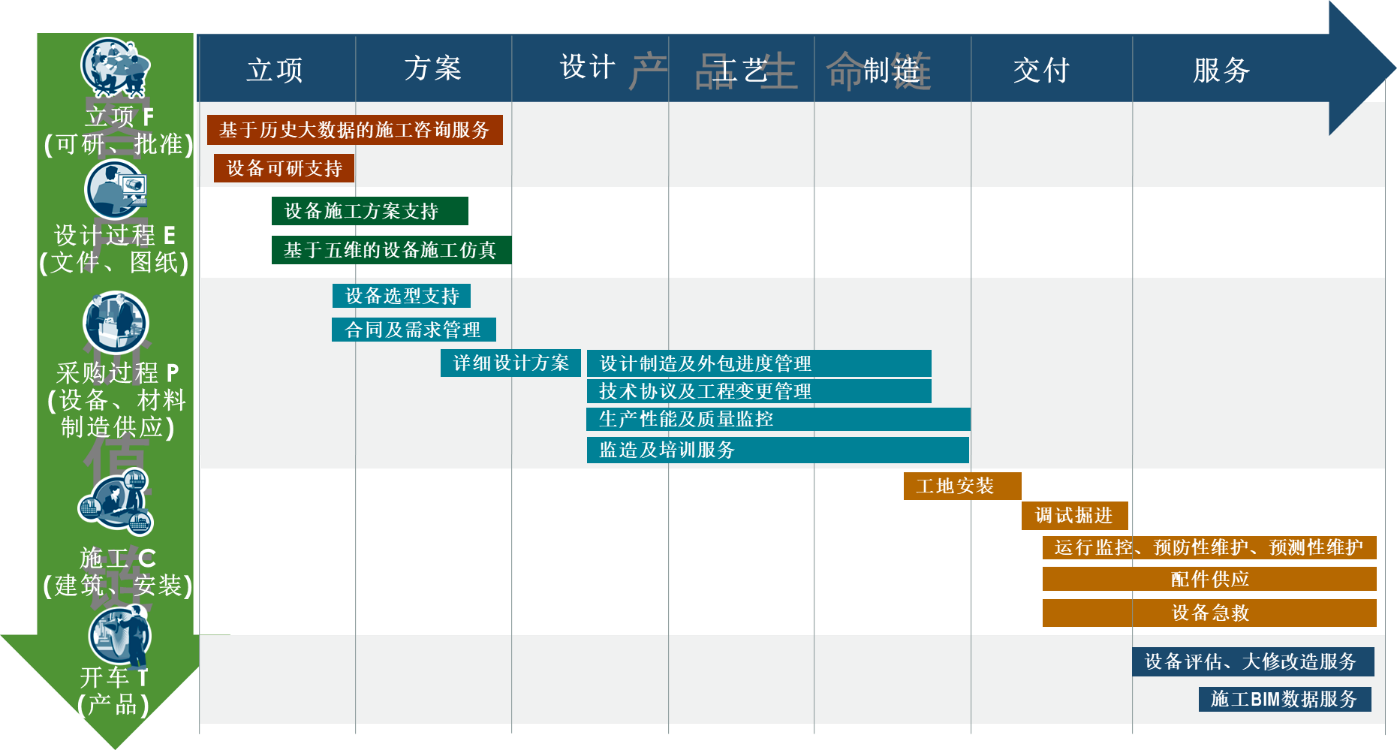Click the 生产性能及质量监控 bar
This screenshot has height=750, width=1397.
click(779, 420)
